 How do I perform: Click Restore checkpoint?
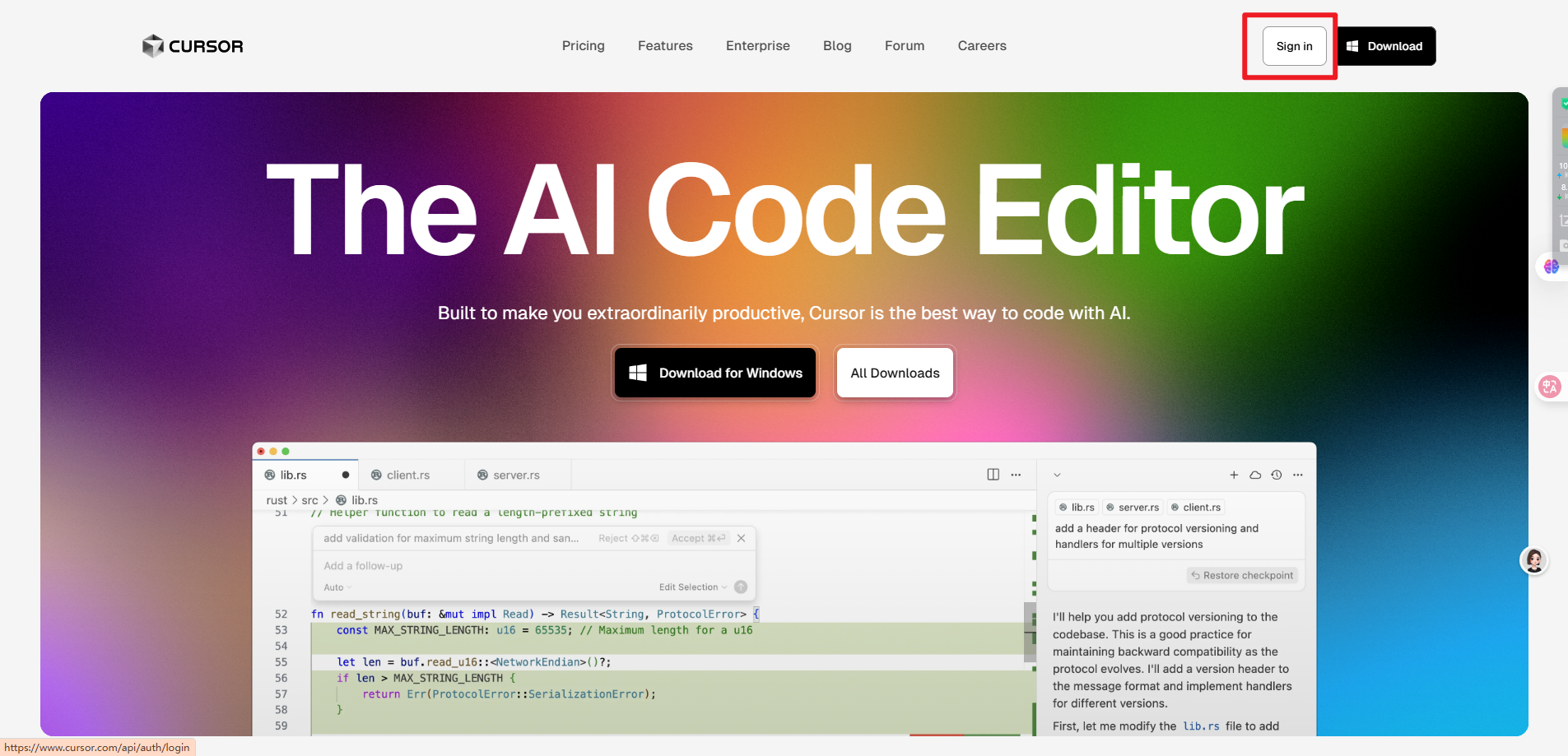(1242, 575)
